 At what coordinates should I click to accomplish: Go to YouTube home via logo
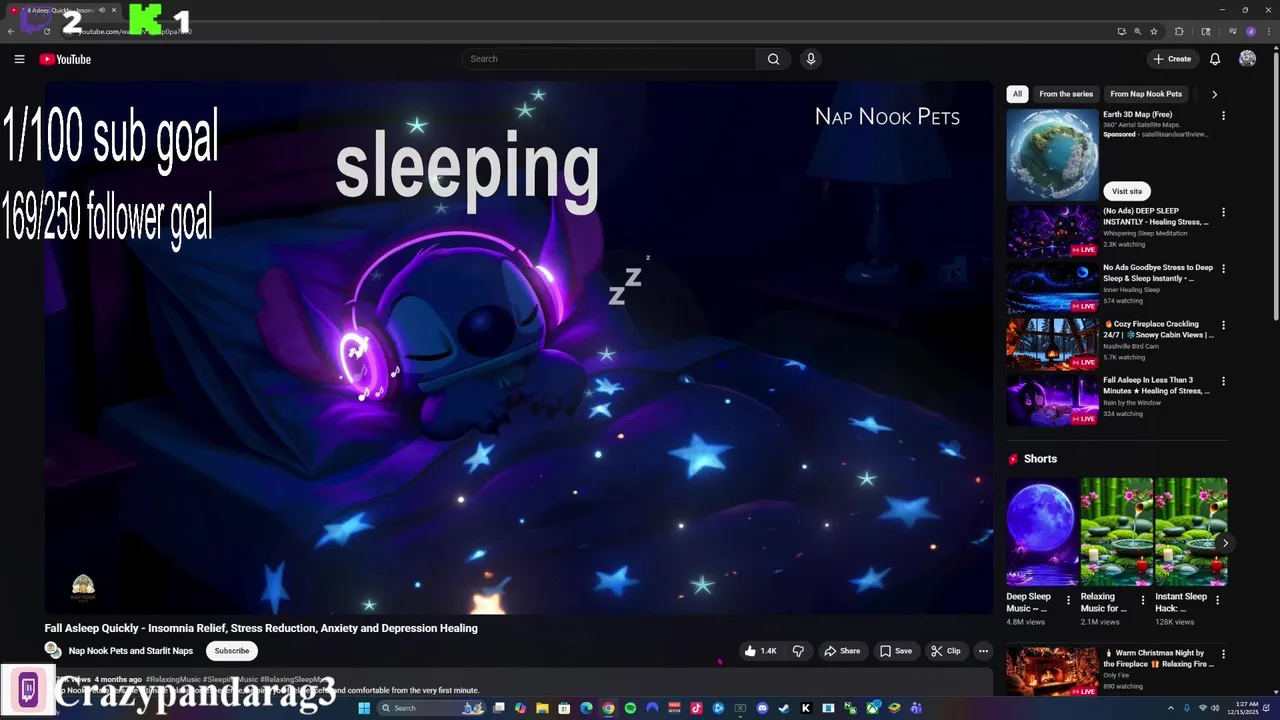pos(65,59)
